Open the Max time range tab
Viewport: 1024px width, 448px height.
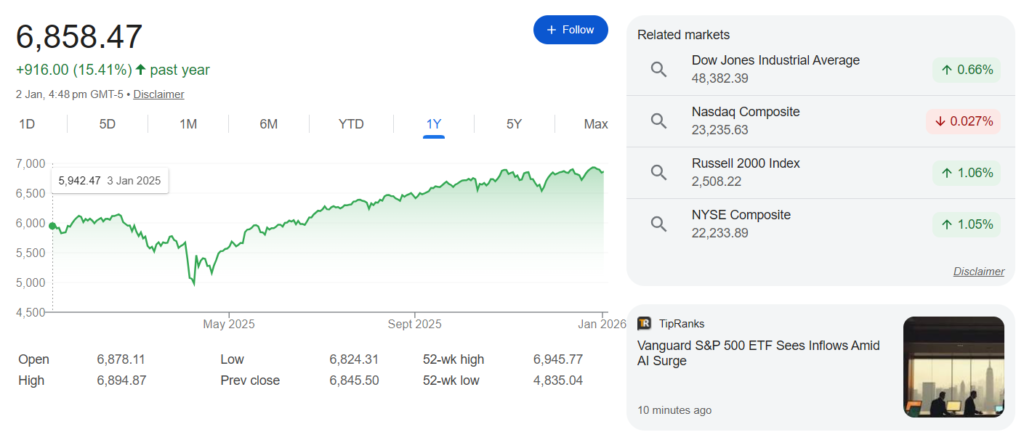[x=596, y=124]
